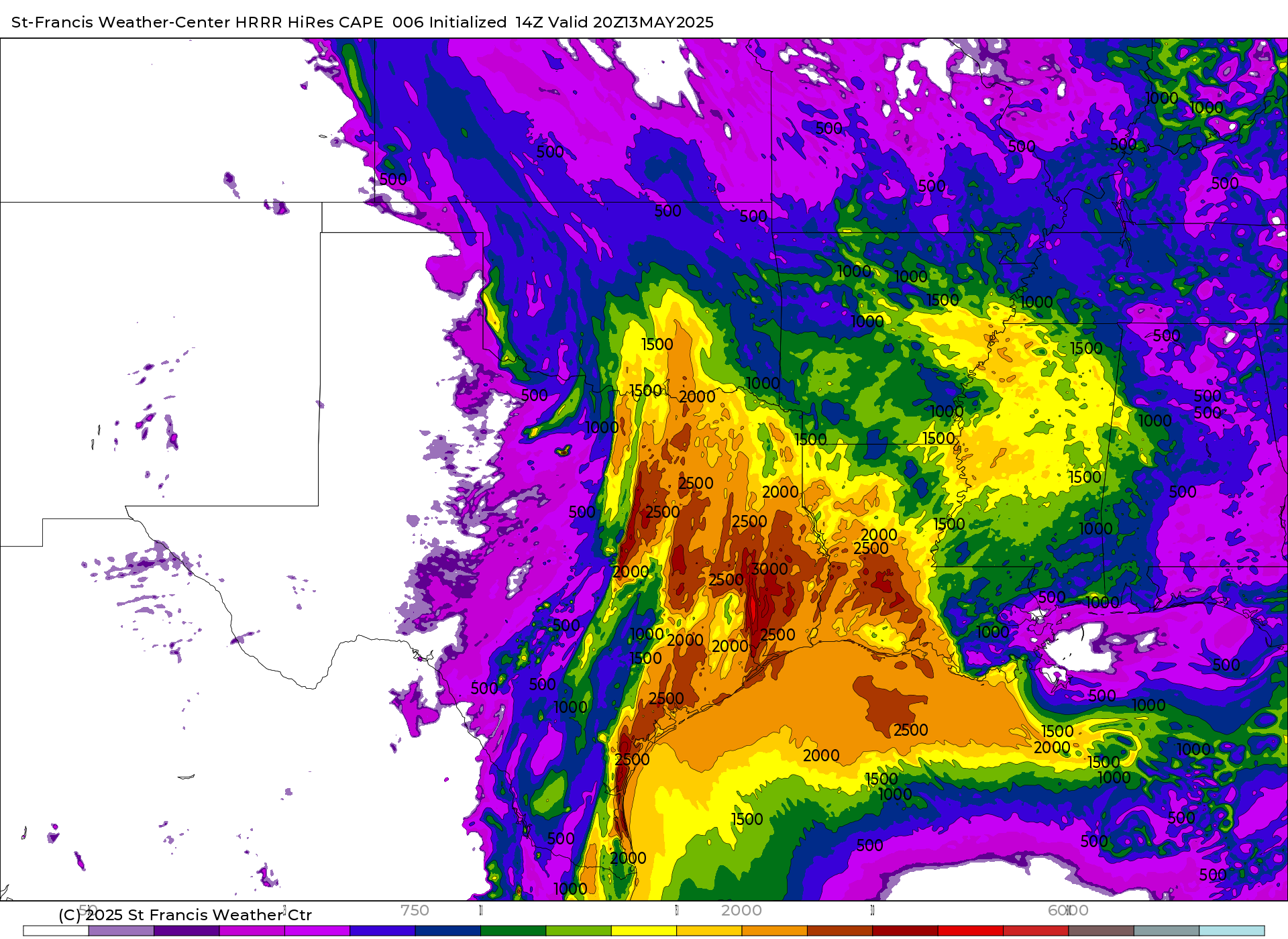Pick the lime green legend swatch
The image size is (1288, 939).
(x=579, y=931)
